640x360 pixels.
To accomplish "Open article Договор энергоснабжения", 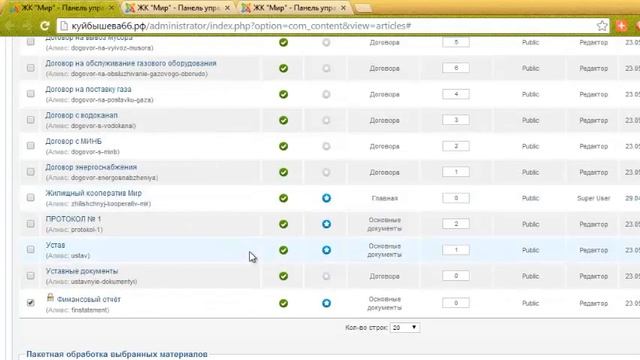I will [x=91, y=167].
